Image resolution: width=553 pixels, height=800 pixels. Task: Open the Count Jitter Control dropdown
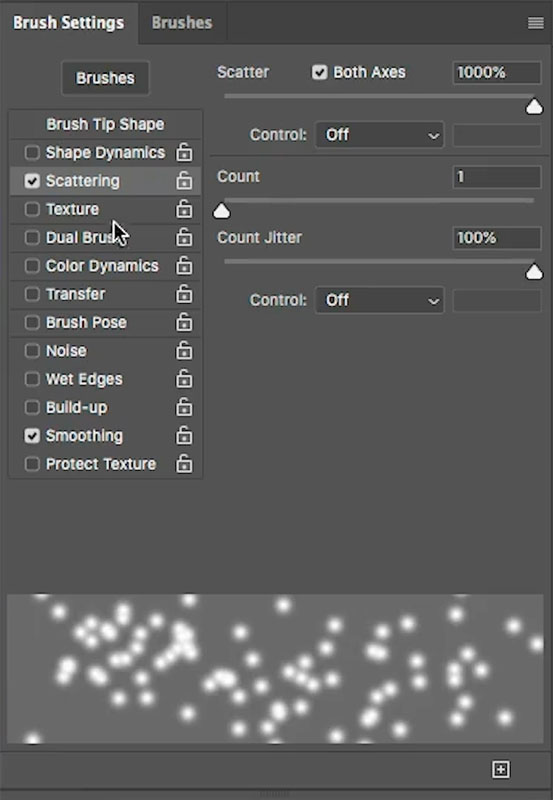click(380, 300)
